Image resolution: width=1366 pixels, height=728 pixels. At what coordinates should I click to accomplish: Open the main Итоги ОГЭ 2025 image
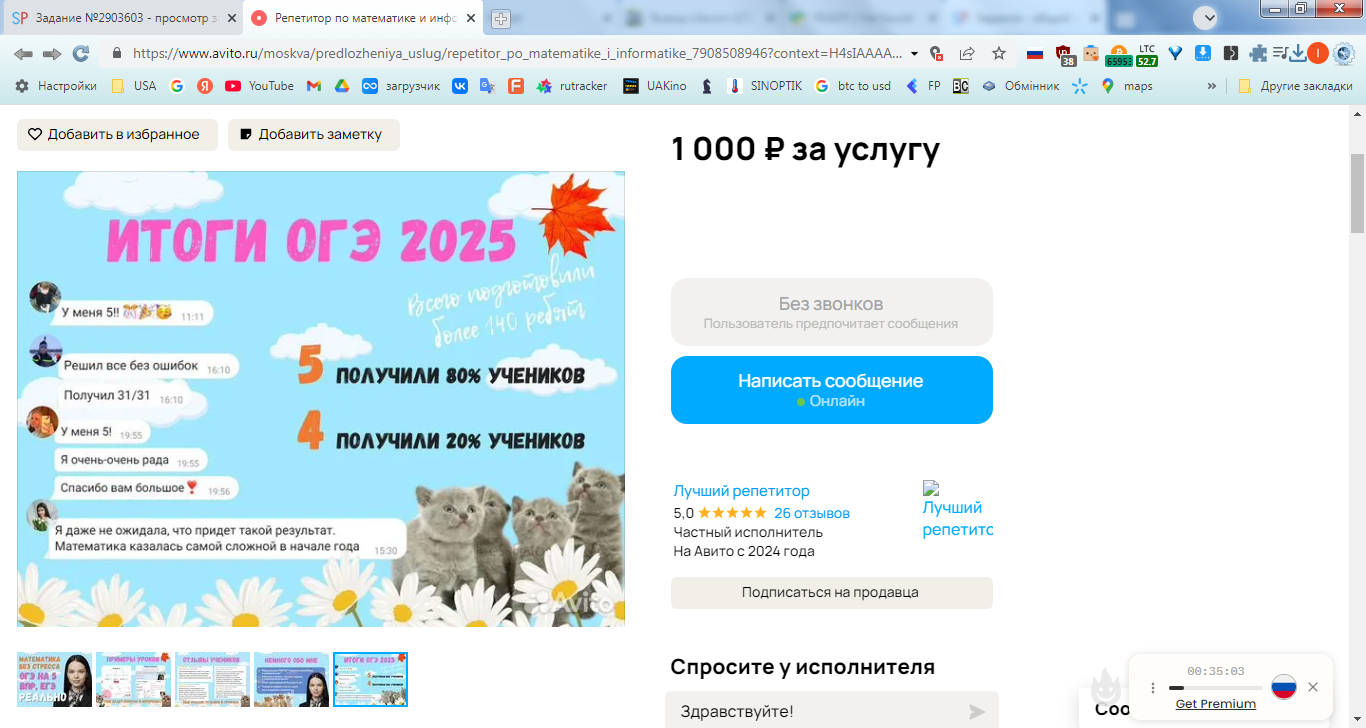tap(321, 399)
